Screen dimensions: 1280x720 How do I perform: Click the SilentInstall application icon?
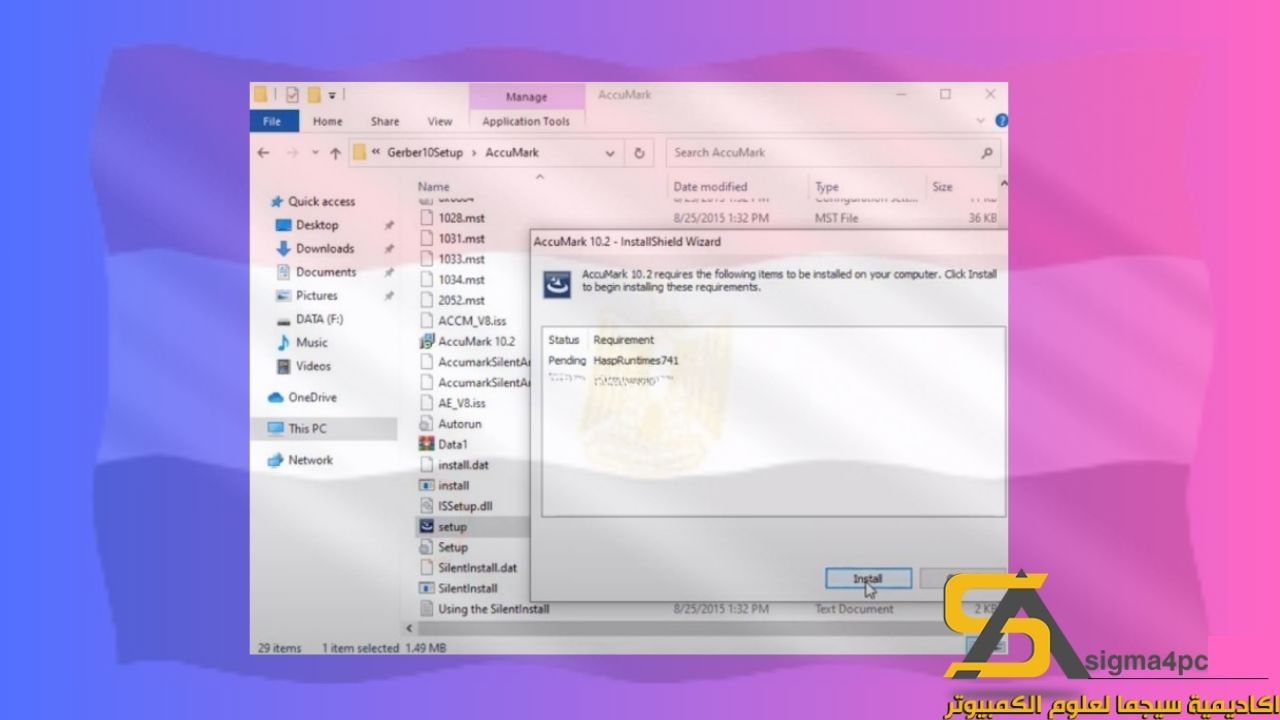pyautogui.click(x=425, y=588)
